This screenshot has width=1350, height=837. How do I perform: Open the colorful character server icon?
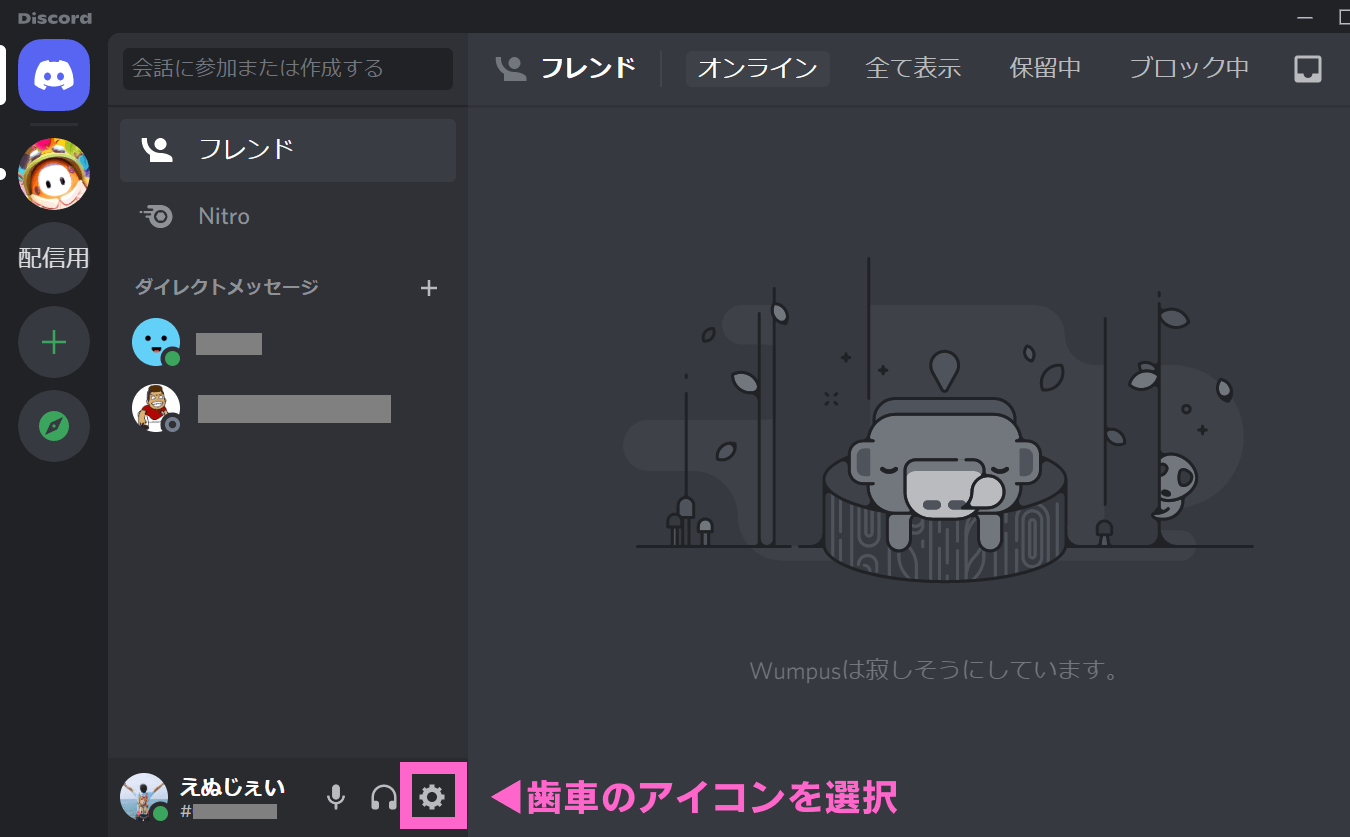(x=54, y=174)
